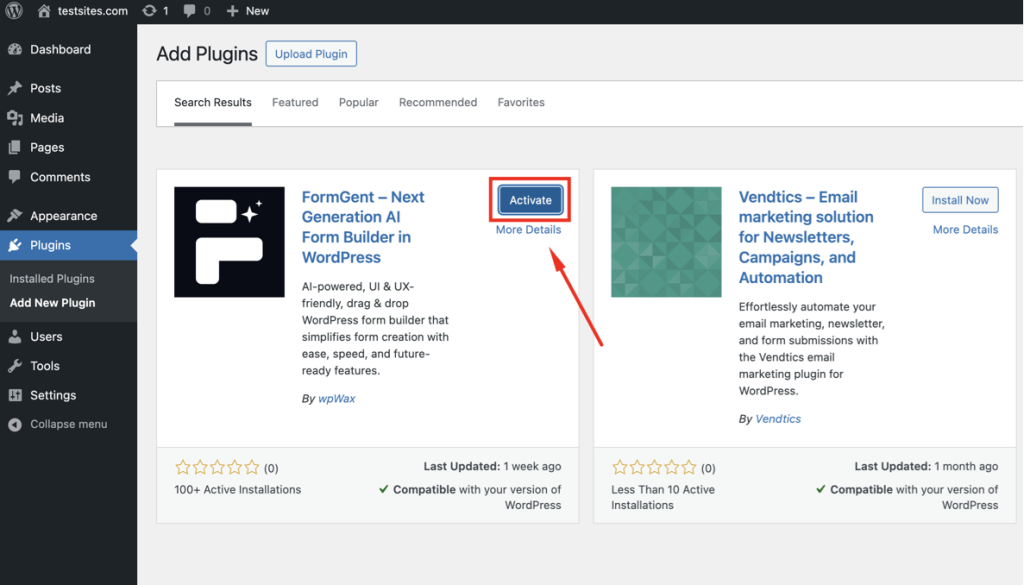Open the Vendtics green pattern thumbnail
Screen dimensions: 1024x585
click(666, 242)
